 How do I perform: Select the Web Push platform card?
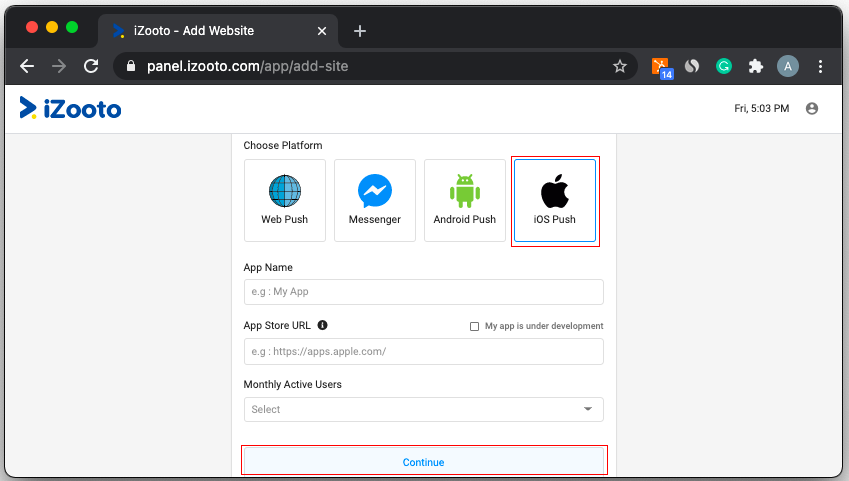coord(285,200)
